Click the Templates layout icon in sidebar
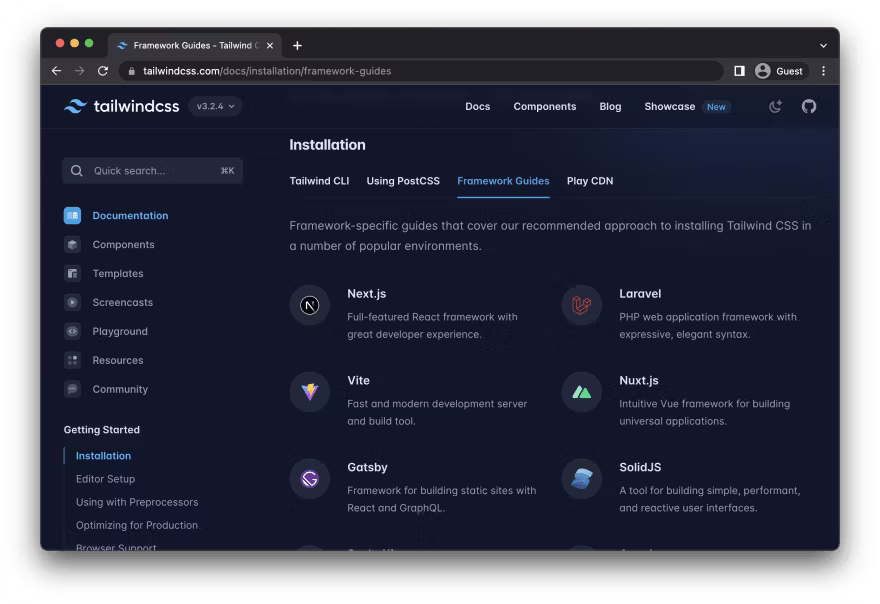This screenshot has height=604, width=880. (72, 273)
